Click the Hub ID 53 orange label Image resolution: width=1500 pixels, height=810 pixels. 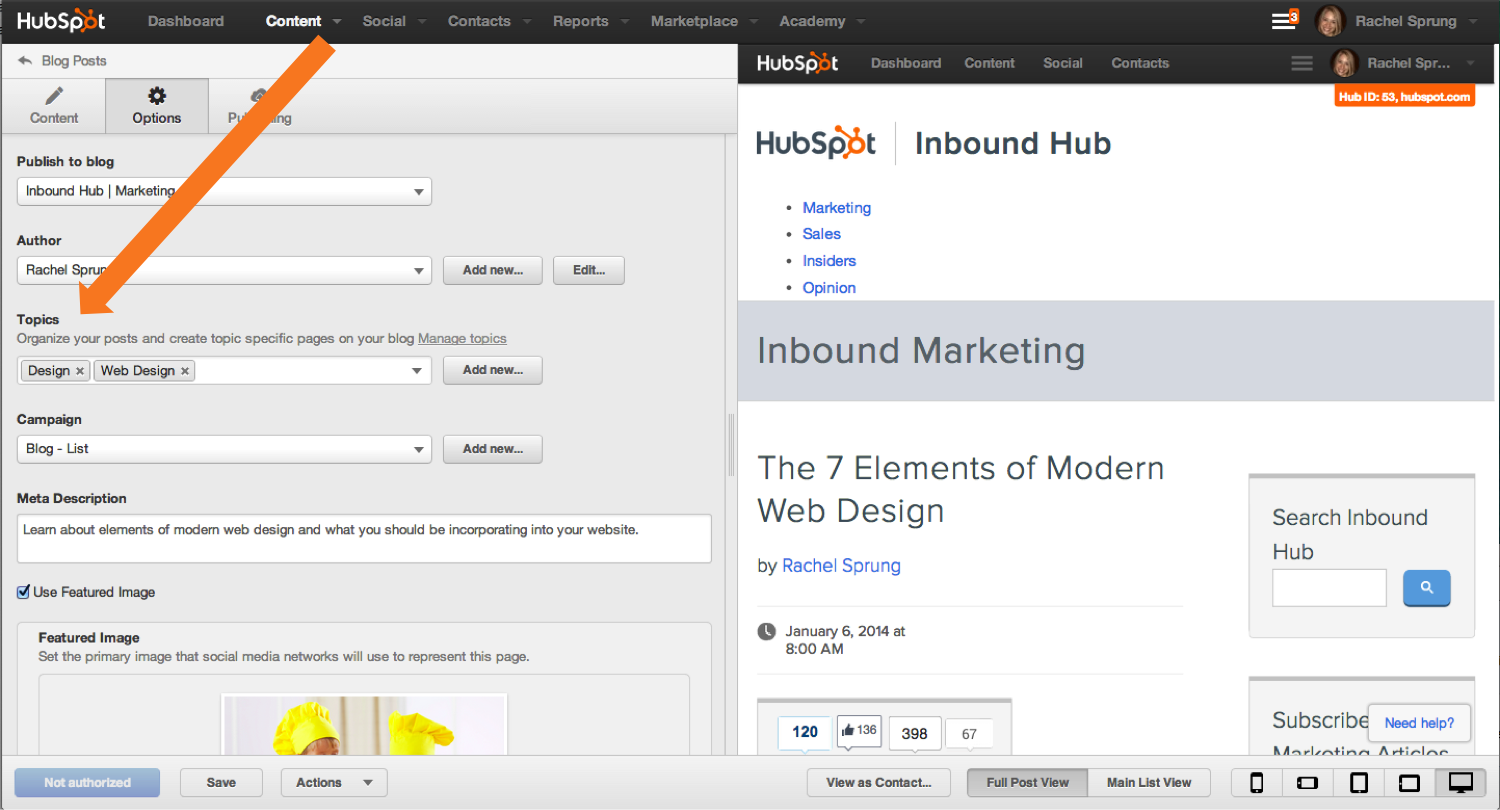point(1404,97)
